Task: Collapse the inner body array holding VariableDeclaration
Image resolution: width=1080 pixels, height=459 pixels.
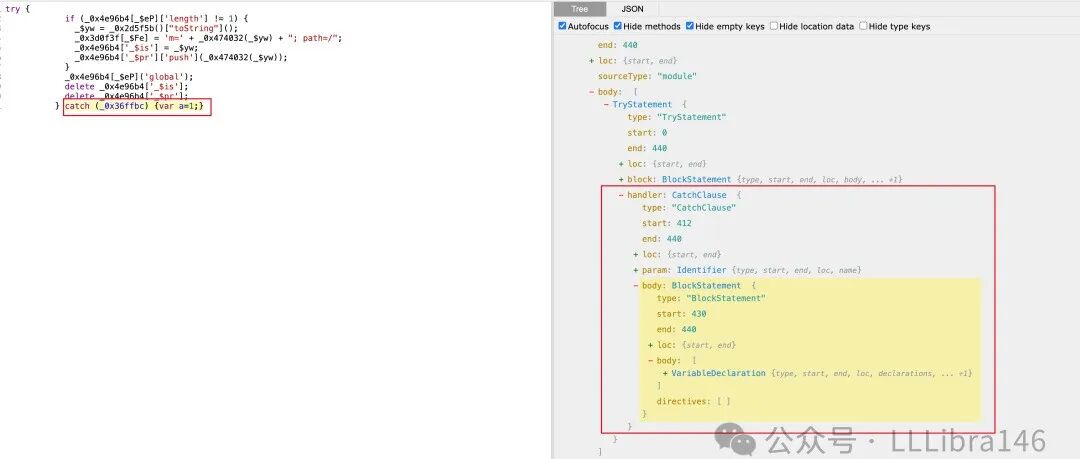Action: (x=651, y=360)
